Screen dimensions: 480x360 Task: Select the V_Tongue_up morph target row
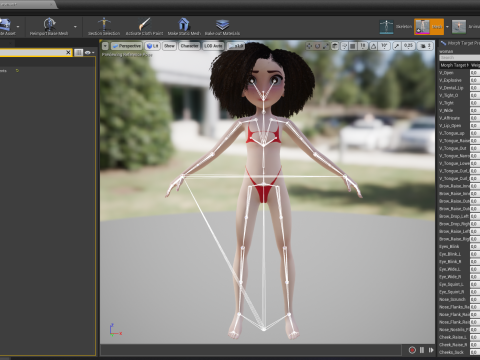[459, 133]
